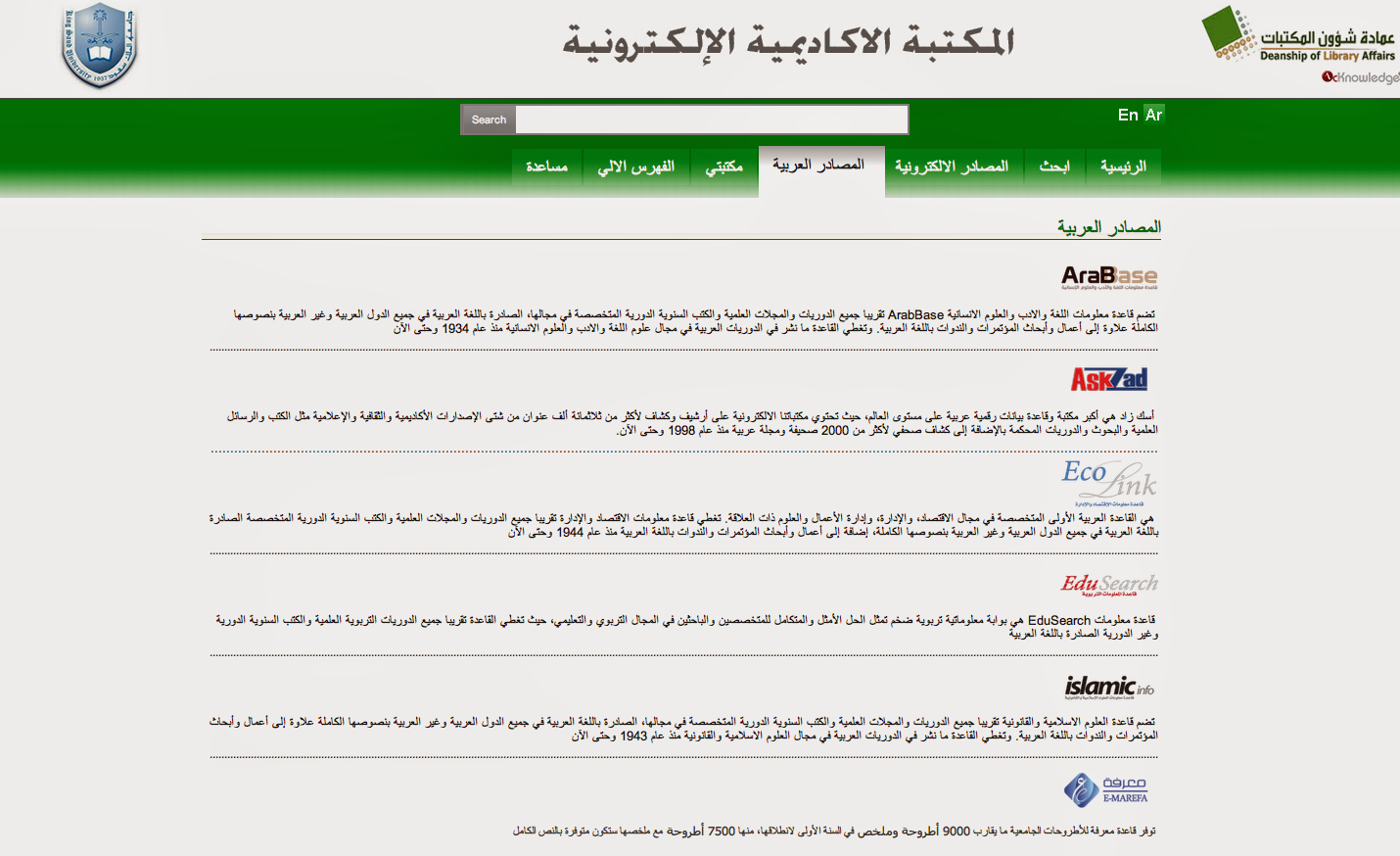Select the المصادر الالكترونية tab
The height and width of the screenshot is (856, 1400).
pos(953,166)
